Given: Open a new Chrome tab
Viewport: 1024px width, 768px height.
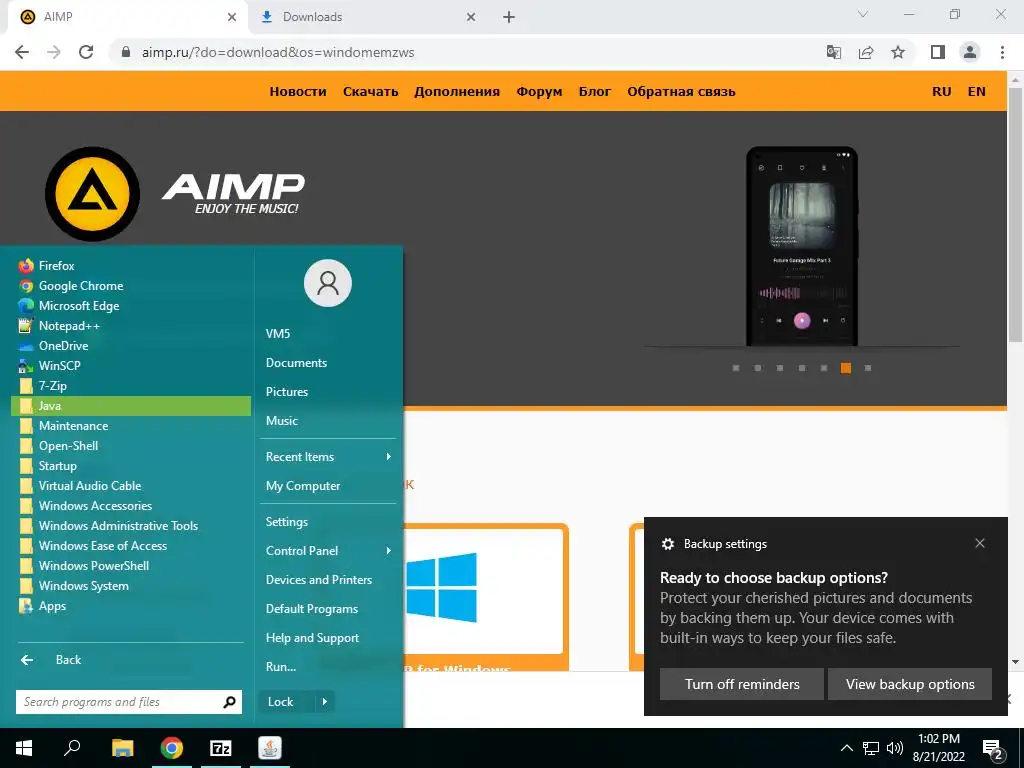Looking at the screenshot, I should point(509,17).
